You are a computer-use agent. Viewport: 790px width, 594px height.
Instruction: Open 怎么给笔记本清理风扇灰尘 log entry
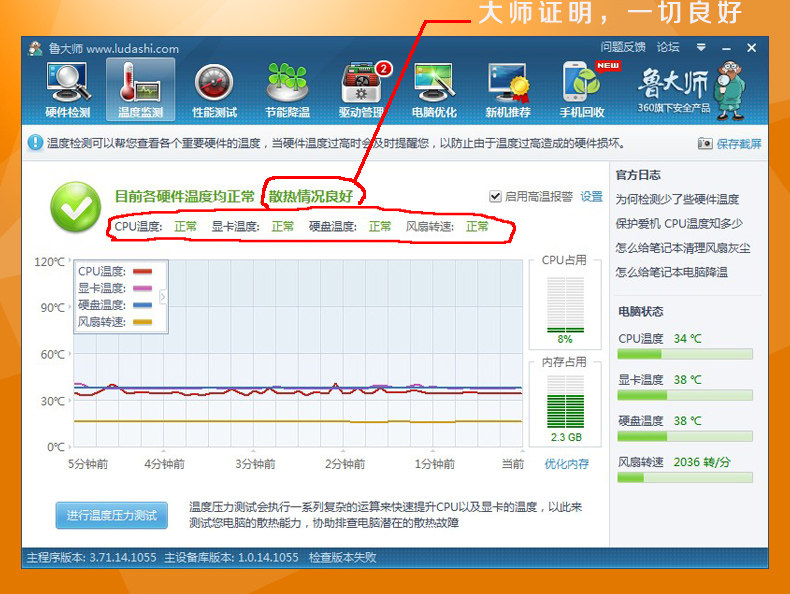(x=683, y=248)
